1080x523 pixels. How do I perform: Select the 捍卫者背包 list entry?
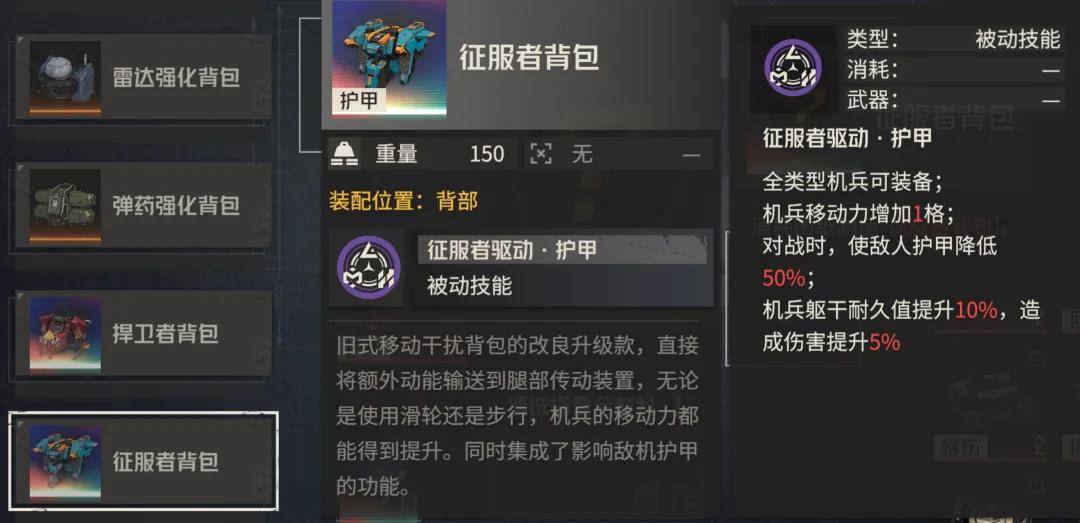(x=143, y=334)
